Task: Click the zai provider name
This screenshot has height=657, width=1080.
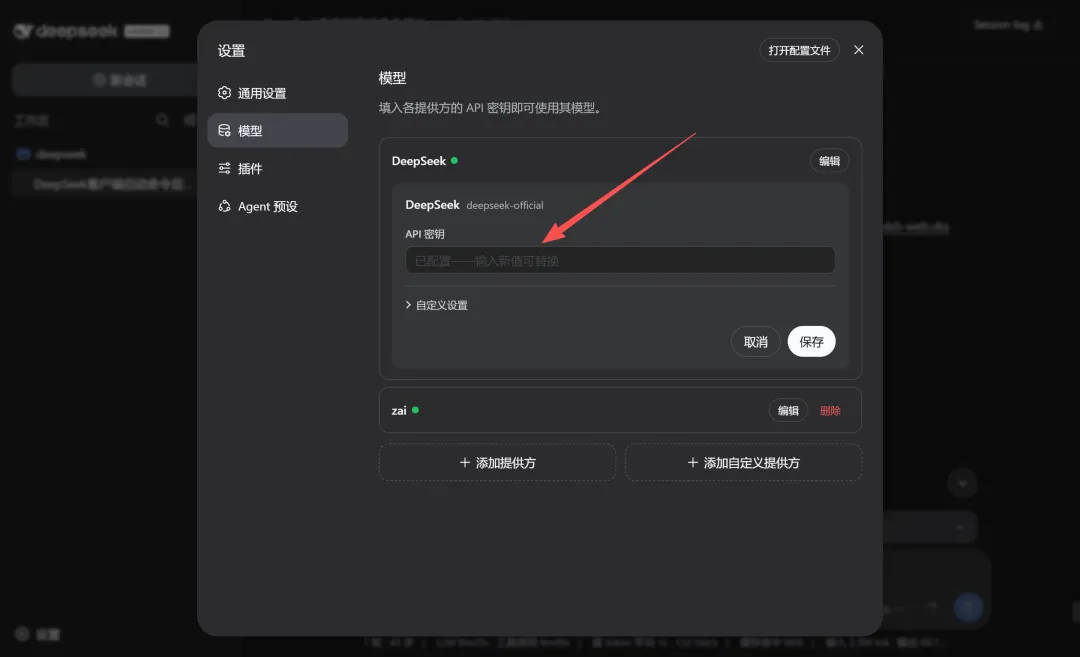Action: pos(399,410)
